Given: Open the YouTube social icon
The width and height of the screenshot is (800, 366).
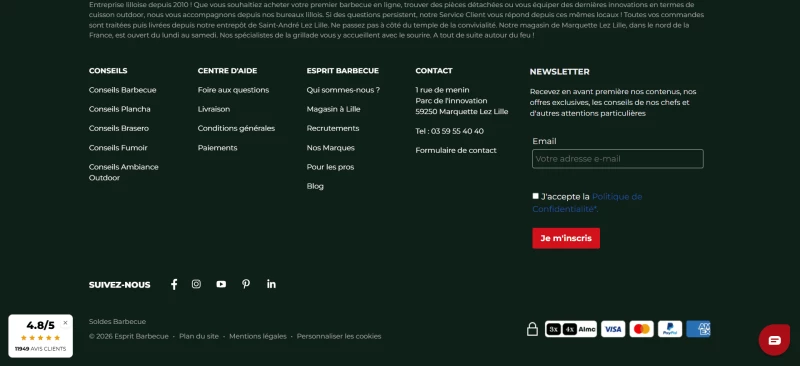Looking at the screenshot, I should (x=221, y=284).
